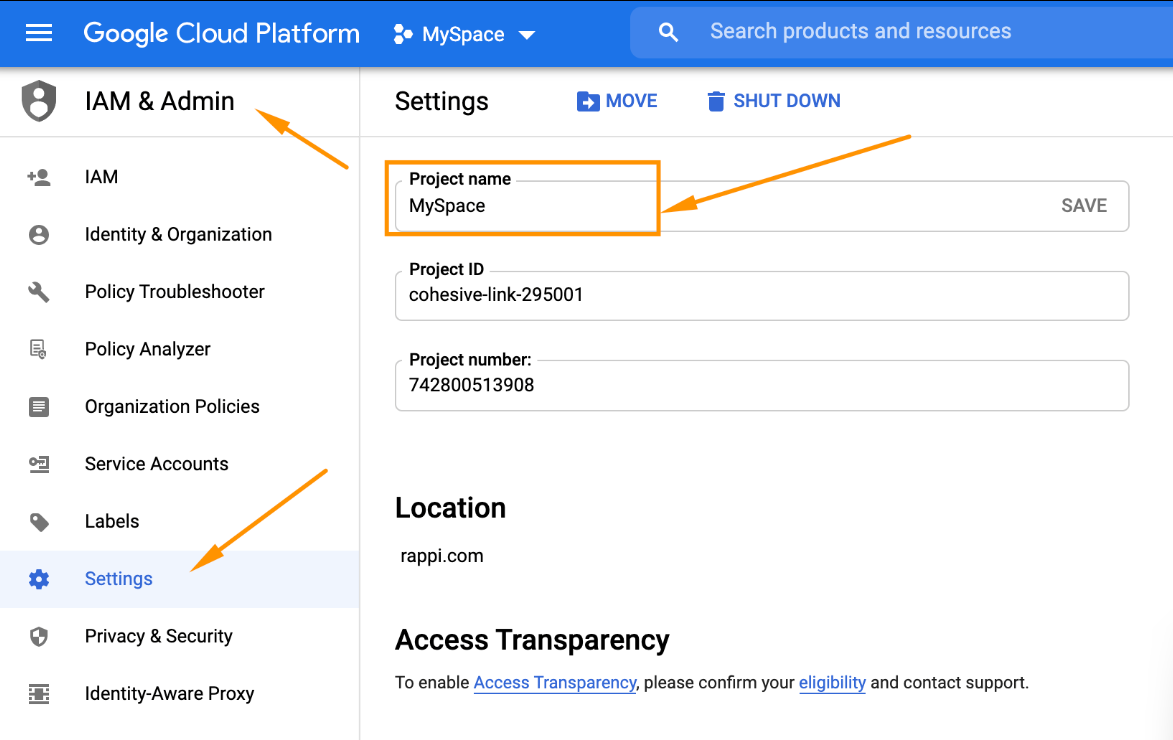Click the Labels tag icon
The height and width of the screenshot is (740, 1173).
click(39, 521)
